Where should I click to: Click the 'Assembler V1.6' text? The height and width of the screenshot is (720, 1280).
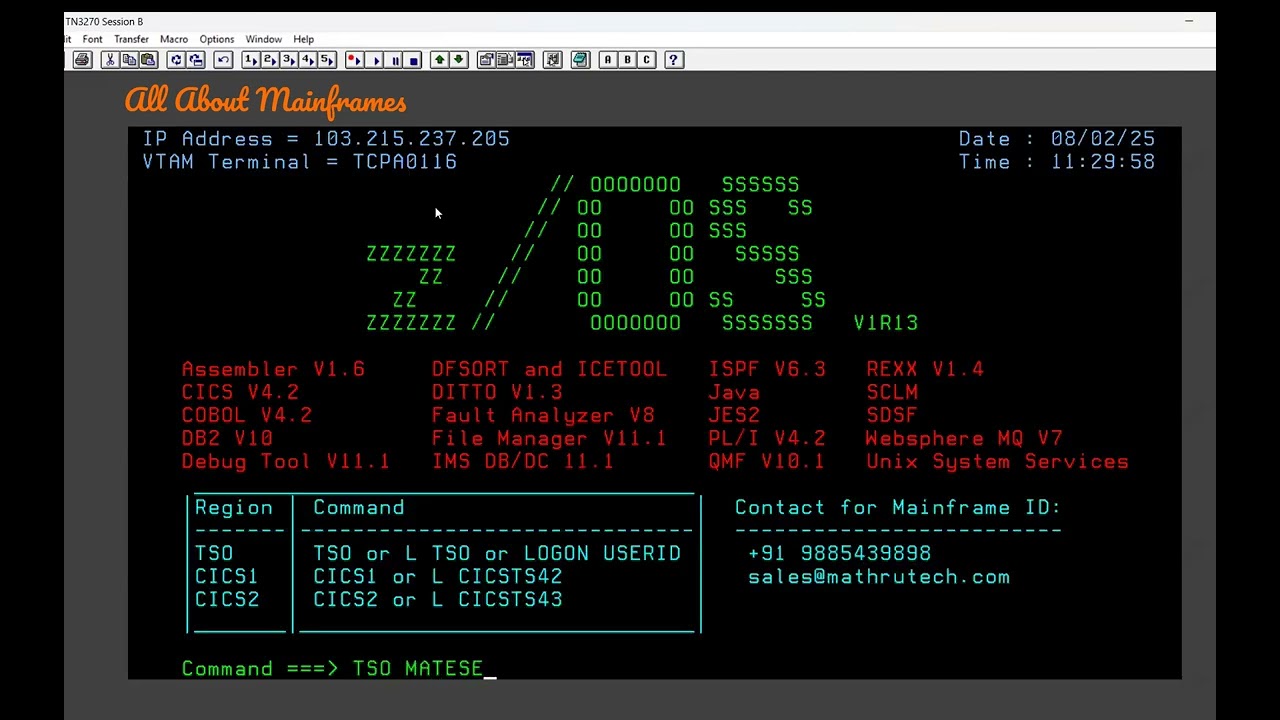click(x=273, y=369)
